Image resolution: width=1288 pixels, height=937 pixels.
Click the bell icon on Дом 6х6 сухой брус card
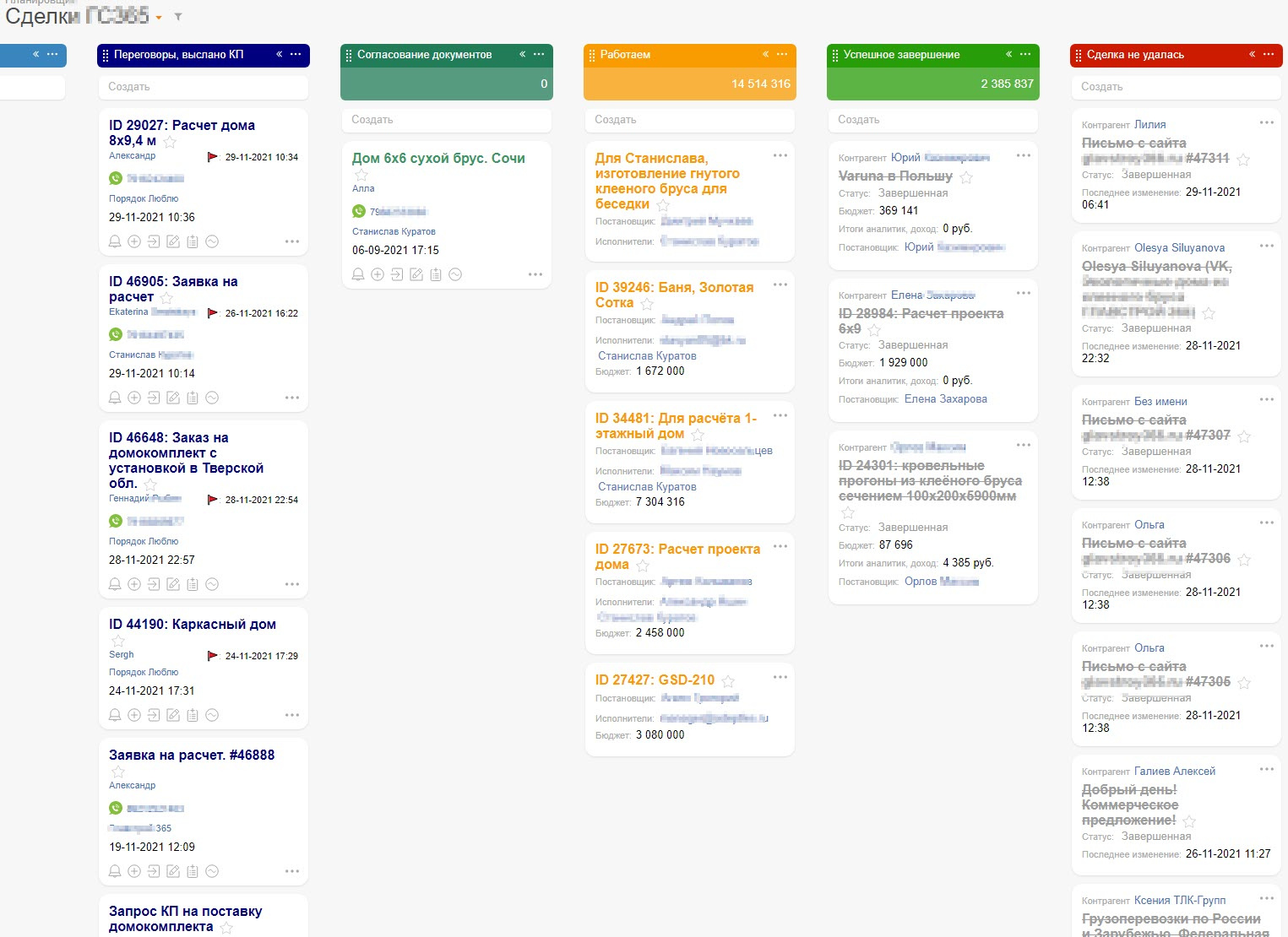click(x=358, y=274)
